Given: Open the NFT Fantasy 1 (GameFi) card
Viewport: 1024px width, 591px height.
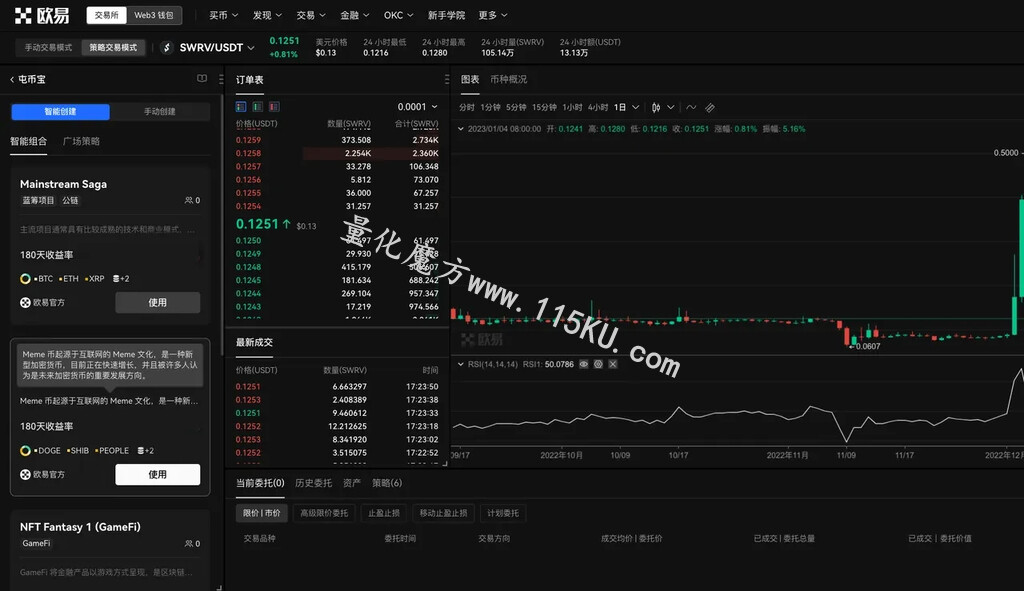Looking at the screenshot, I should 110,550.
